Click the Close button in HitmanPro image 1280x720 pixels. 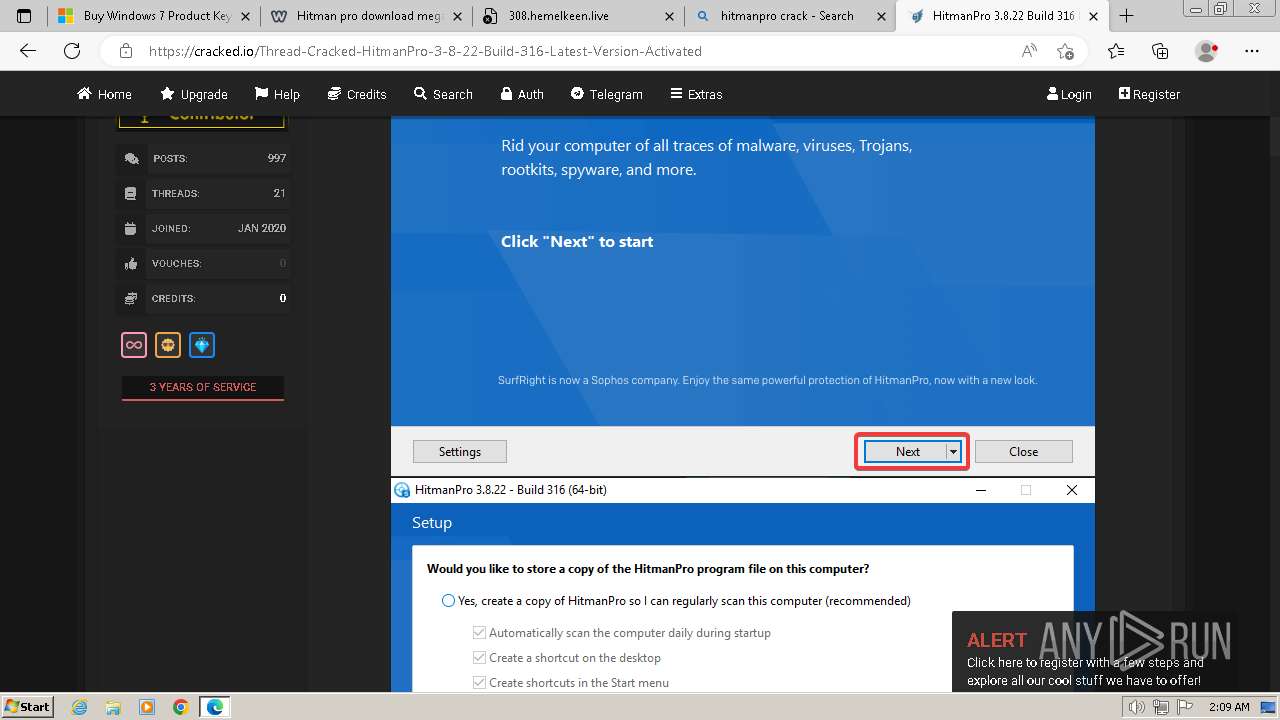tap(1024, 452)
